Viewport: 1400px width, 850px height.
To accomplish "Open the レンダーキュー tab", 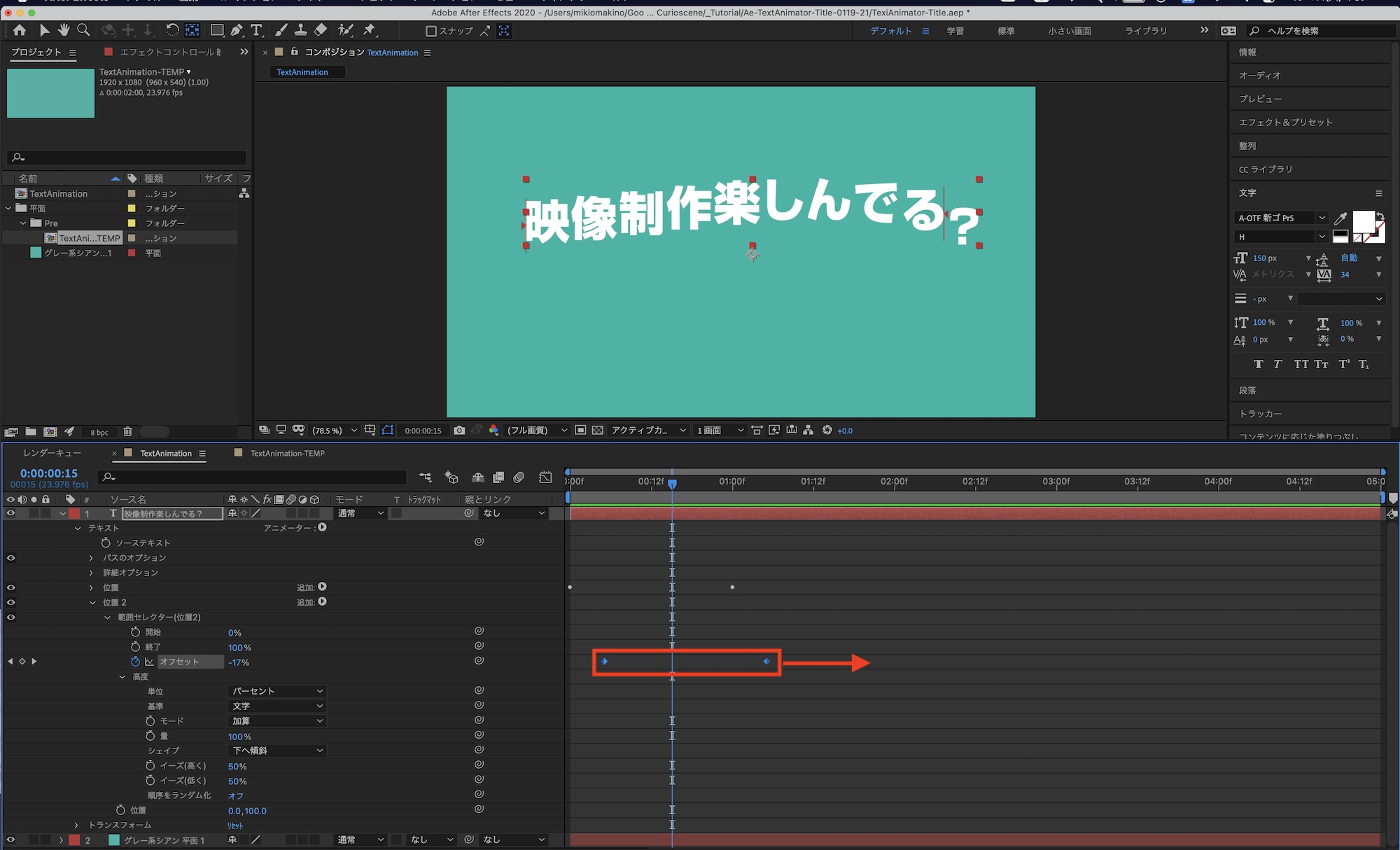I will (x=52, y=454).
